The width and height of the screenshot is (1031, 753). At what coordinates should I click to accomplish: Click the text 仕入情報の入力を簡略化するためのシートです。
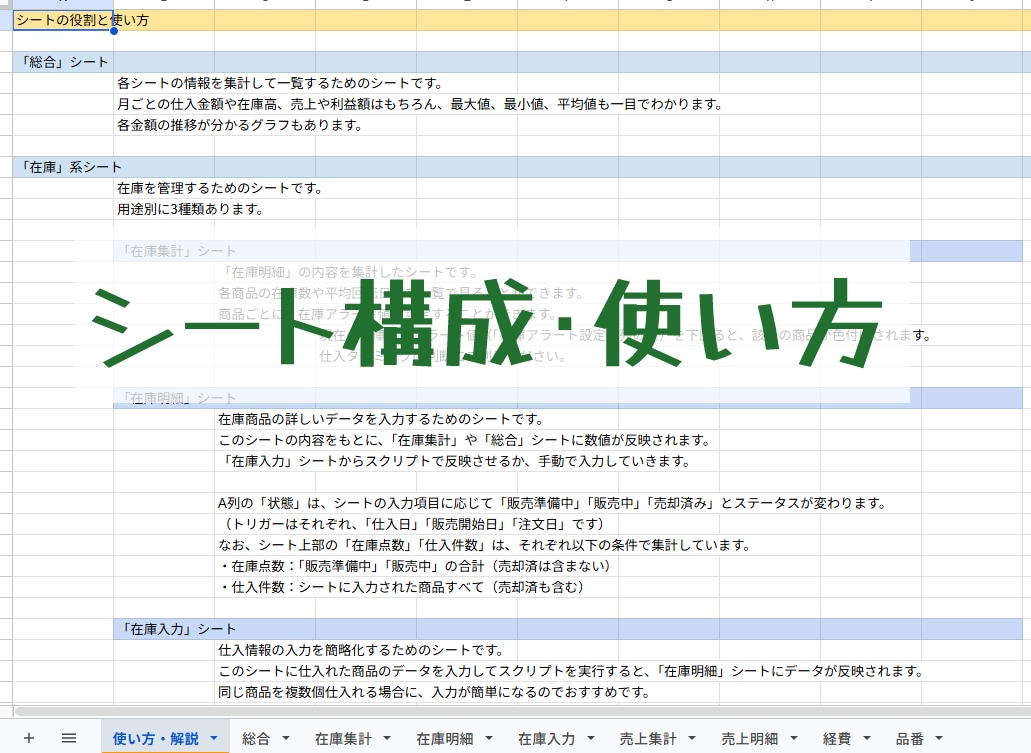[x=361, y=650]
